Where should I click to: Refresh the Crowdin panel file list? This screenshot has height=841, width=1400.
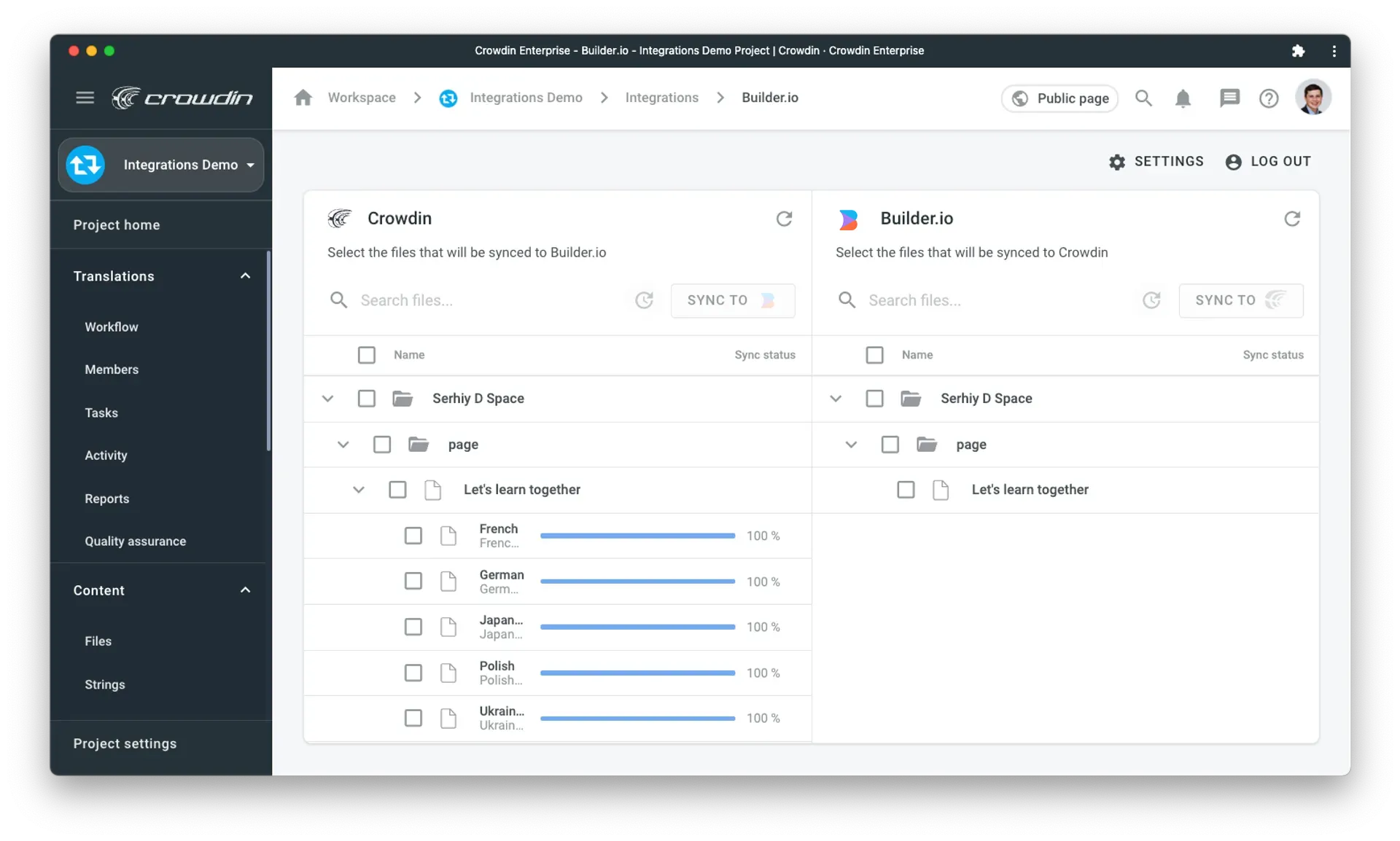(784, 219)
